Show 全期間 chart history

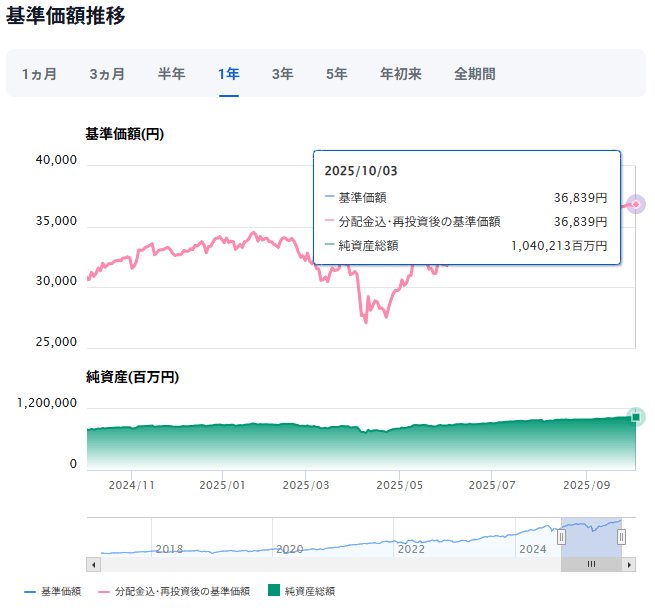(474, 74)
